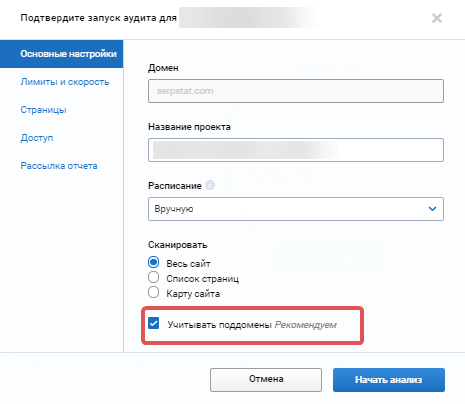Open the Доступ settings tab
This screenshot has width=465, height=404.
point(37,138)
